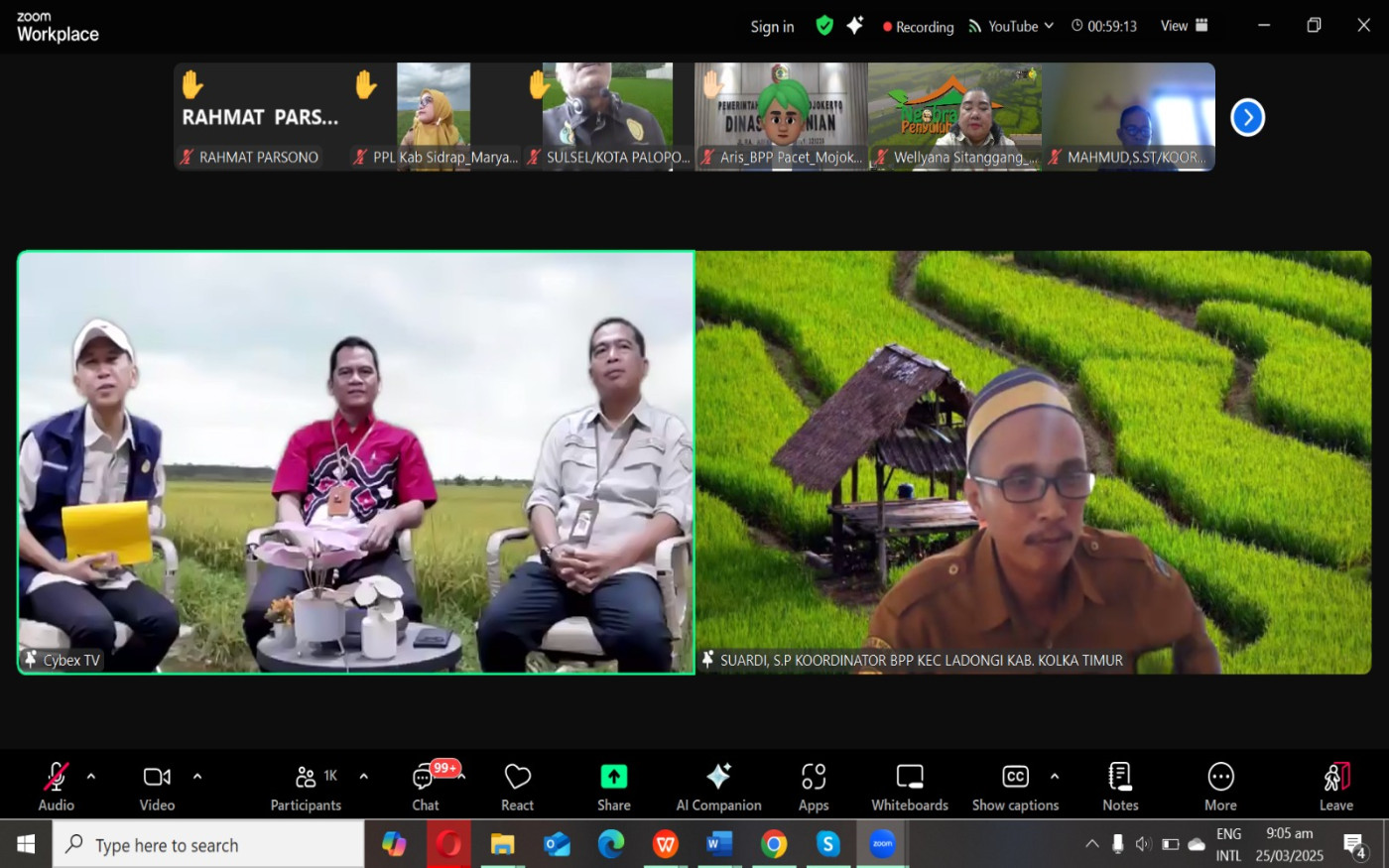
Task: Open the AI Companion panel
Action: 718,777
